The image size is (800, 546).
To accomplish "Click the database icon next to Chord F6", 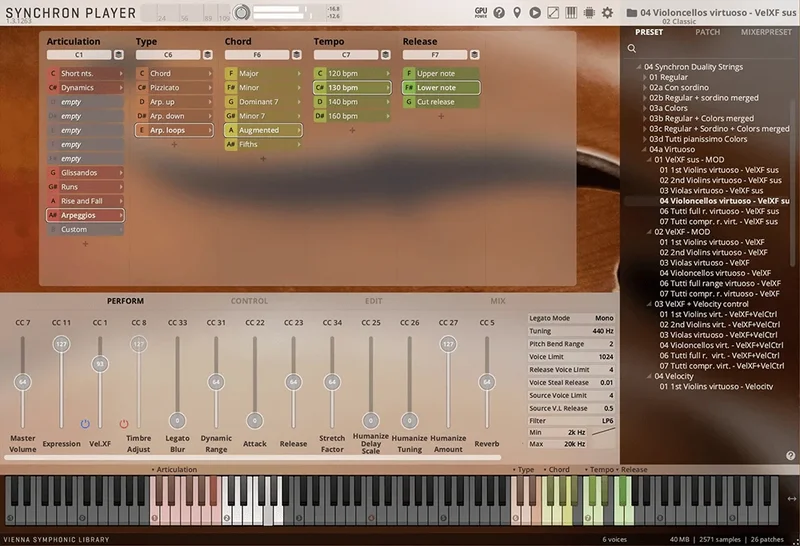I will 296,55.
